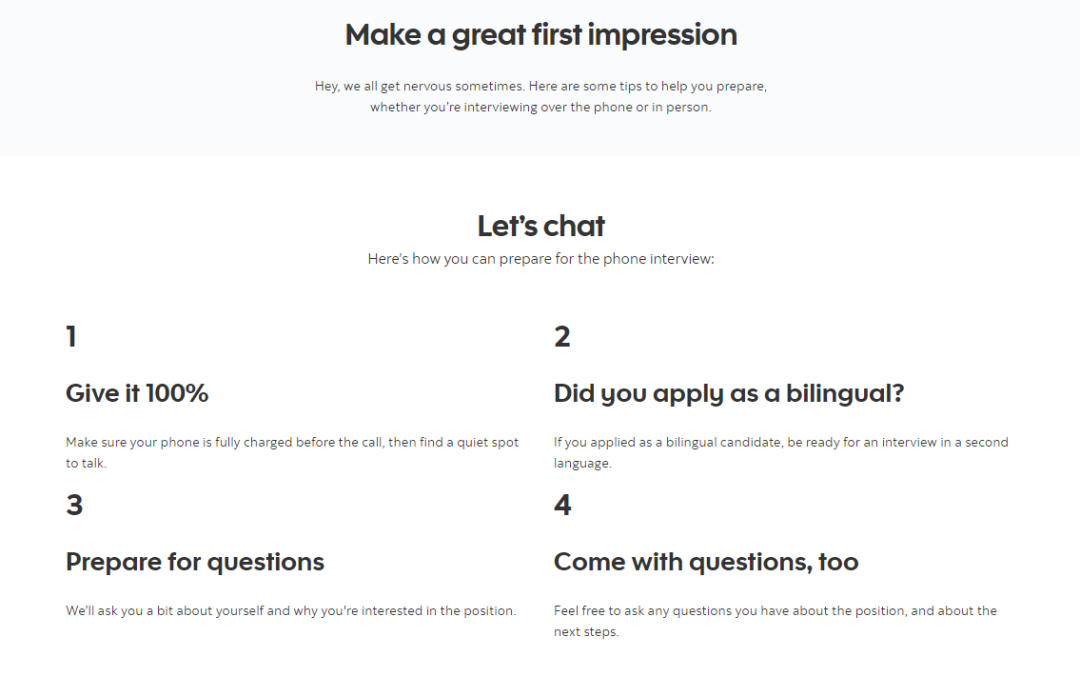This screenshot has height=677, width=1080.
Task: Click the step number 1
Action: [71, 337]
